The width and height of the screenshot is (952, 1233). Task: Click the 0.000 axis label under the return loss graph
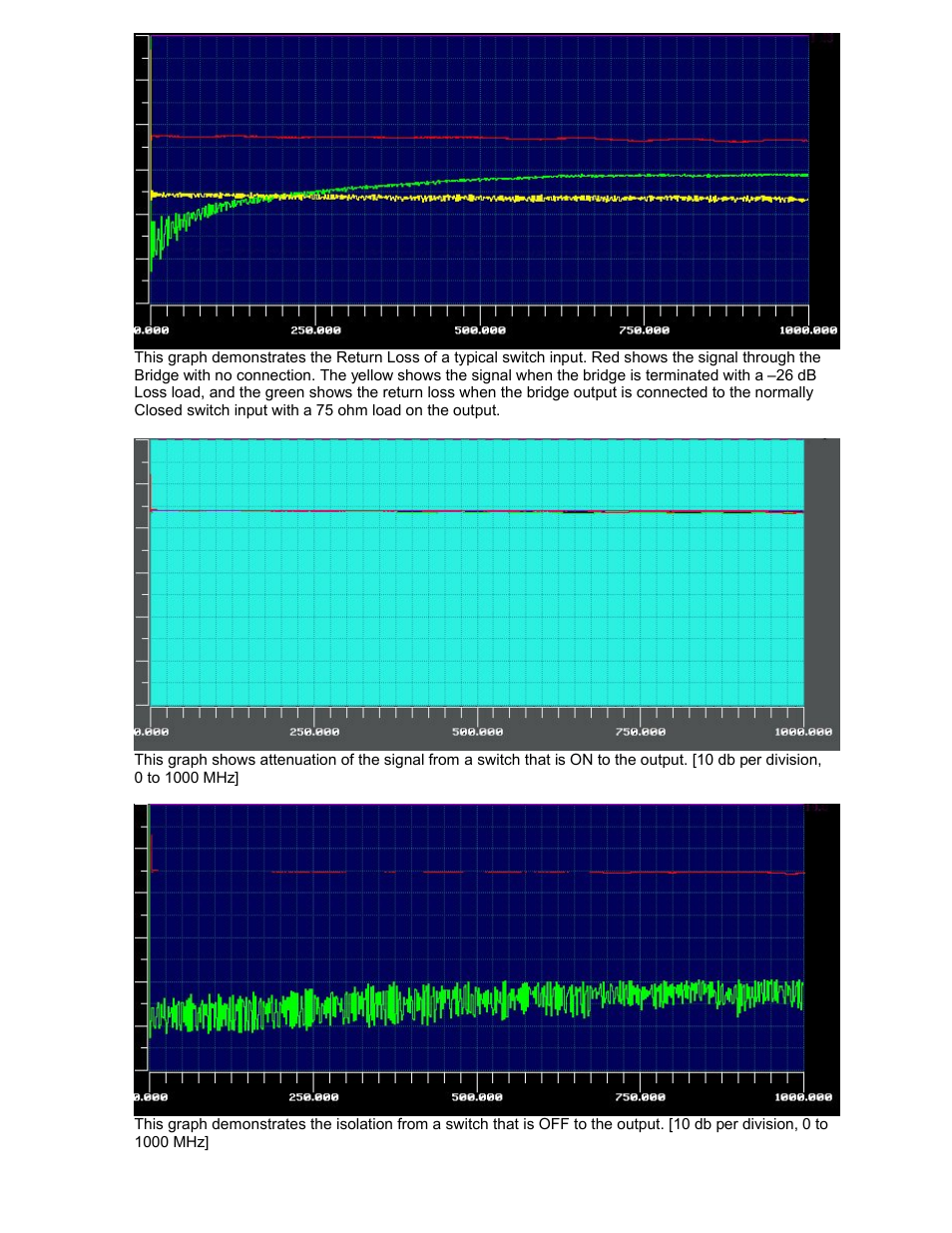152,330
